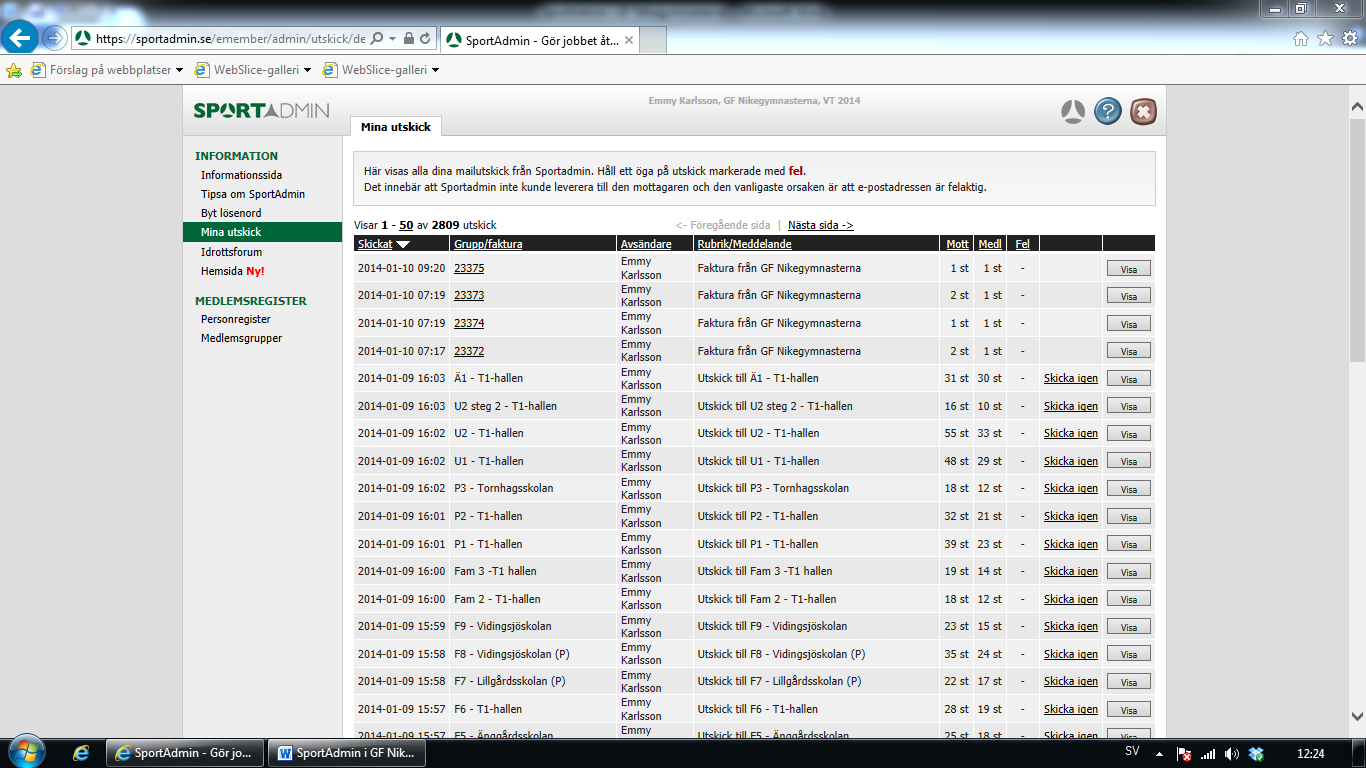
Task: Open favorites star icon at top right
Action: 1325,39
